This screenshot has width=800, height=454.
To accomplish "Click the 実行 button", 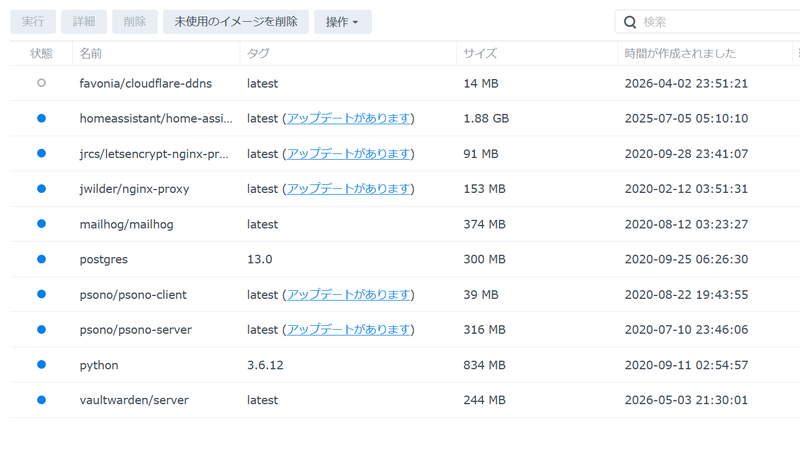I will point(33,22).
